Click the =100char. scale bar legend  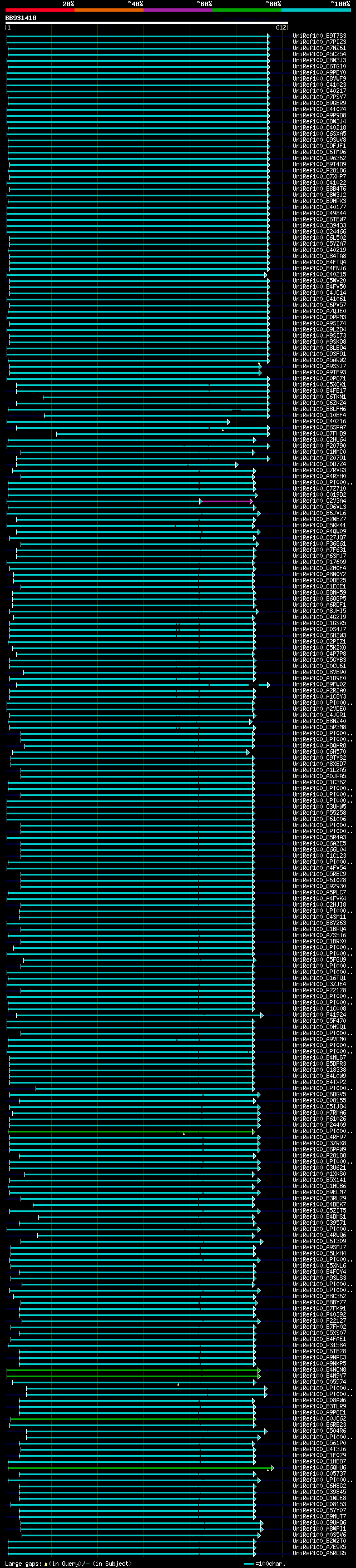point(264,1564)
